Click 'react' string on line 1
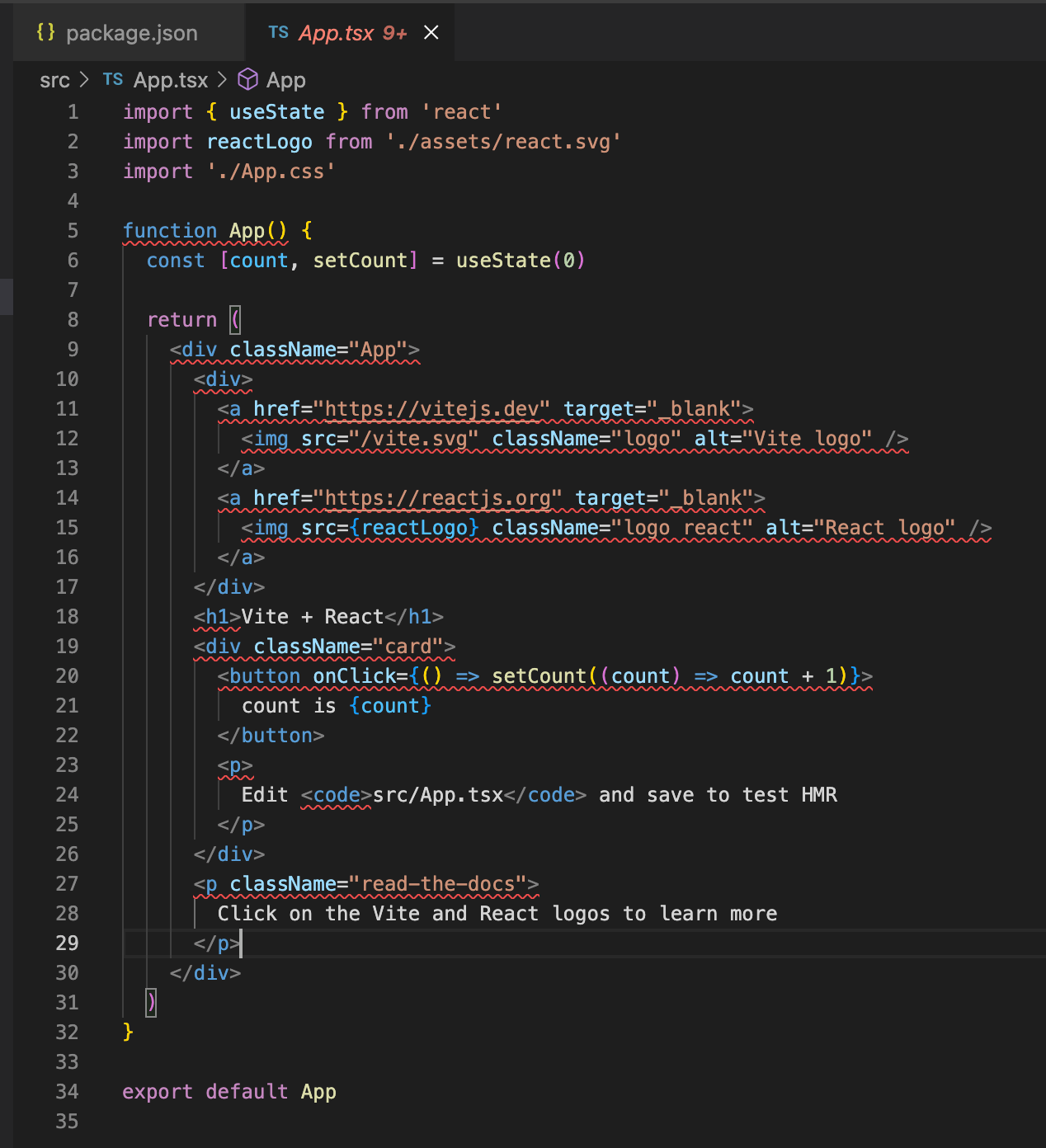The width and height of the screenshot is (1046, 1148). click(x=462, y=112)
